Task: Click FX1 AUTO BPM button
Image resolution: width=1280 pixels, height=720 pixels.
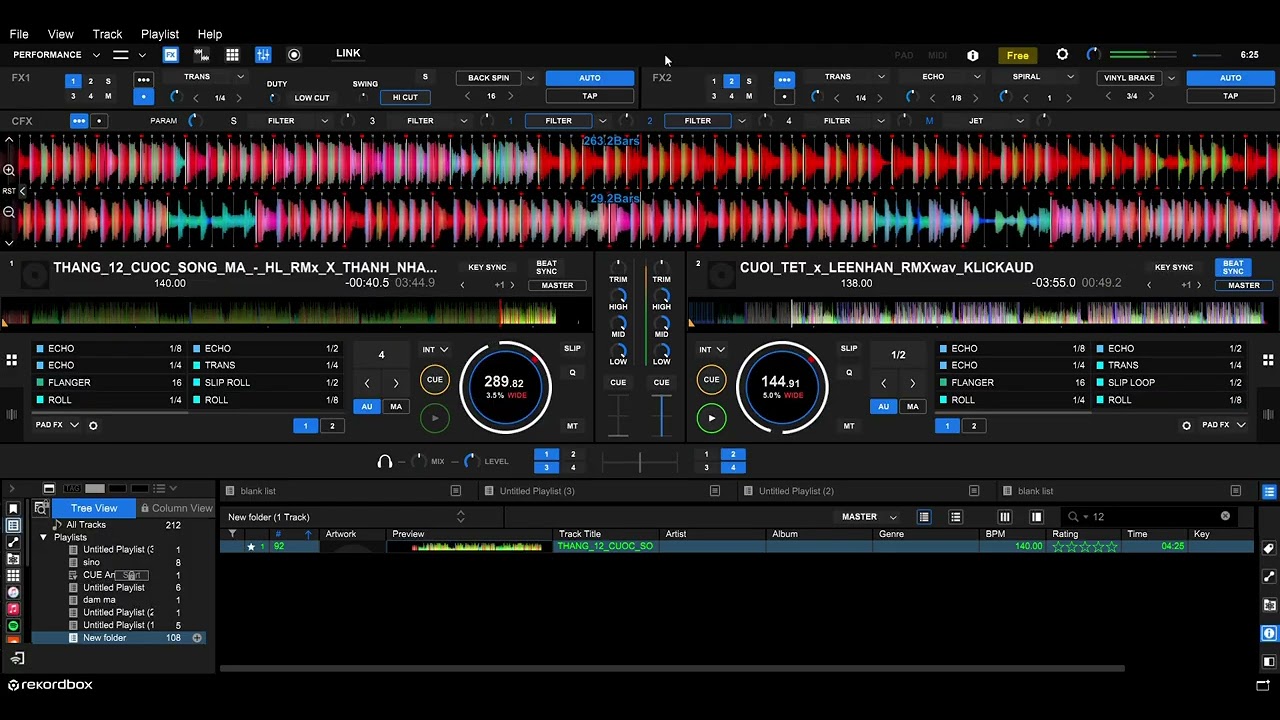Action: pos(590,78)
